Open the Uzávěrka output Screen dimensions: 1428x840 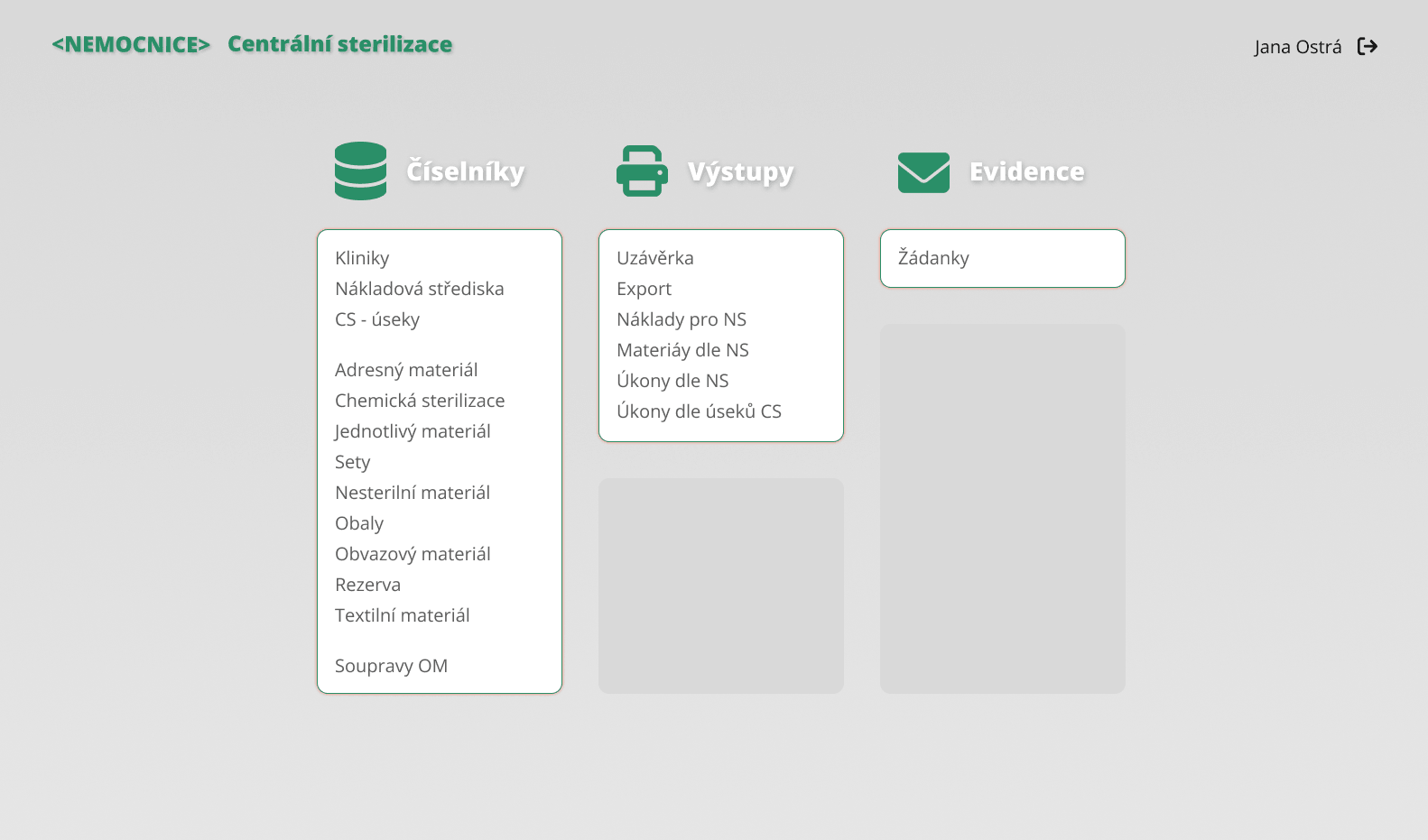coord(655,258)
